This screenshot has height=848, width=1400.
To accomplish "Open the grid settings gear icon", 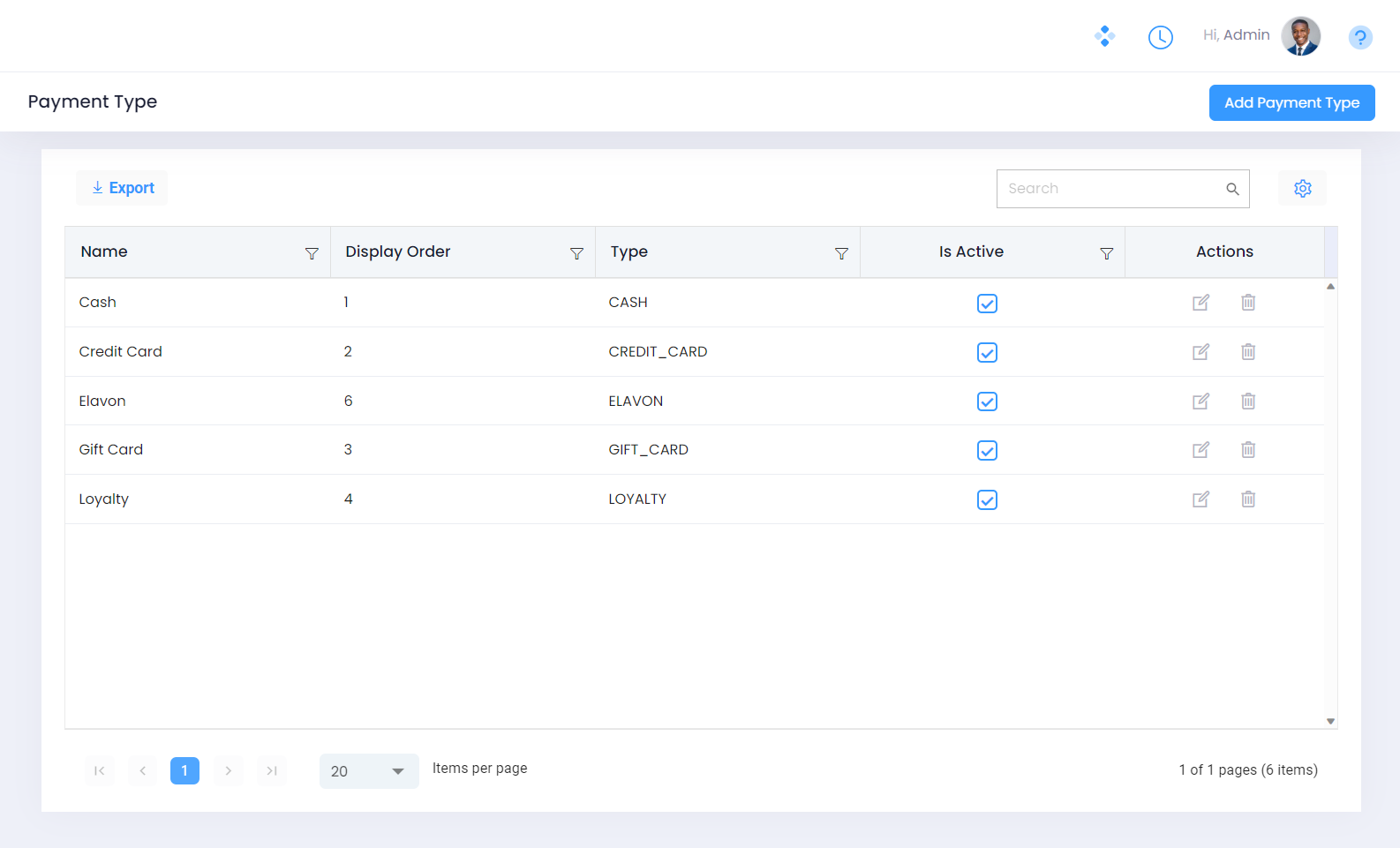I will (x=1302, y=188).
